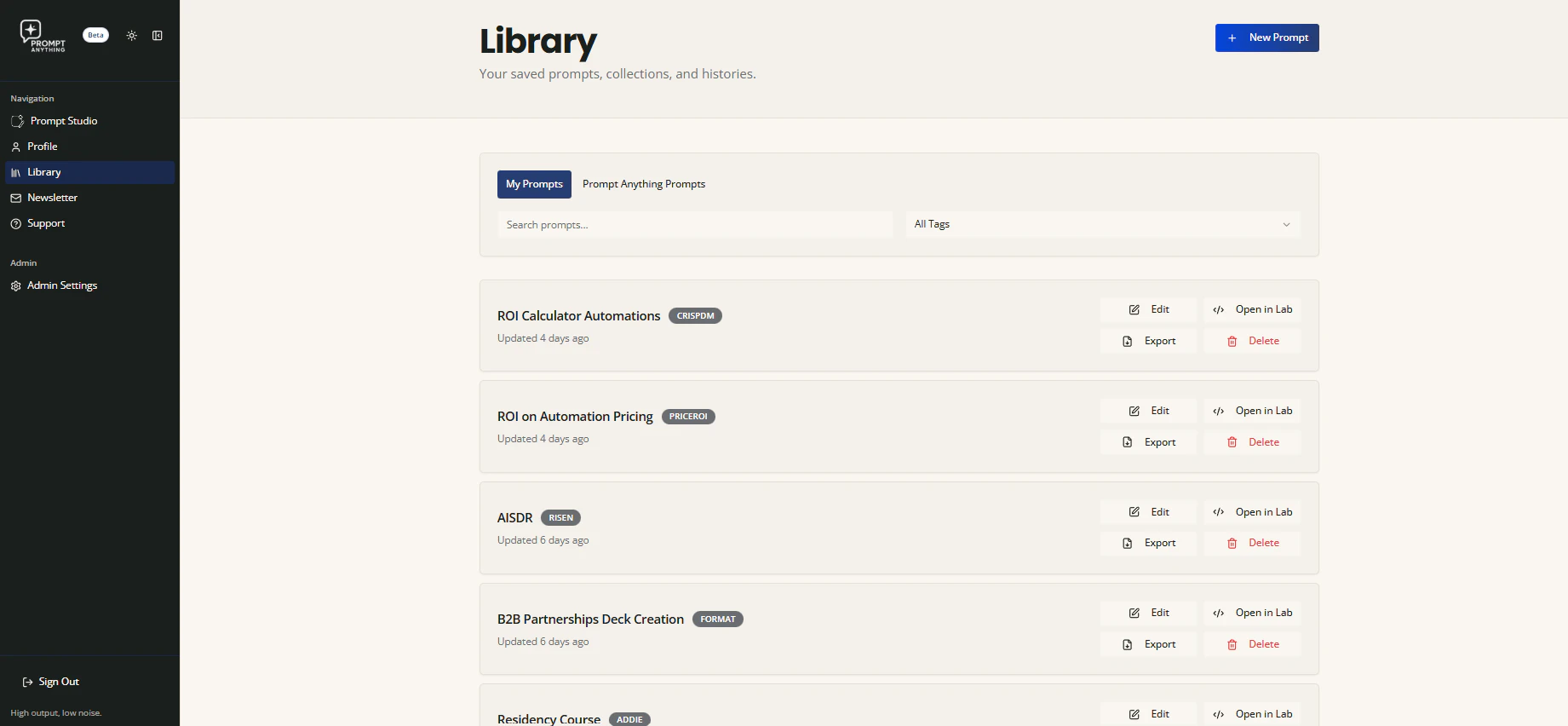Switch to Prompt Anything Prompts tab
Screen dimensions: 1568x726
[644, 184]
